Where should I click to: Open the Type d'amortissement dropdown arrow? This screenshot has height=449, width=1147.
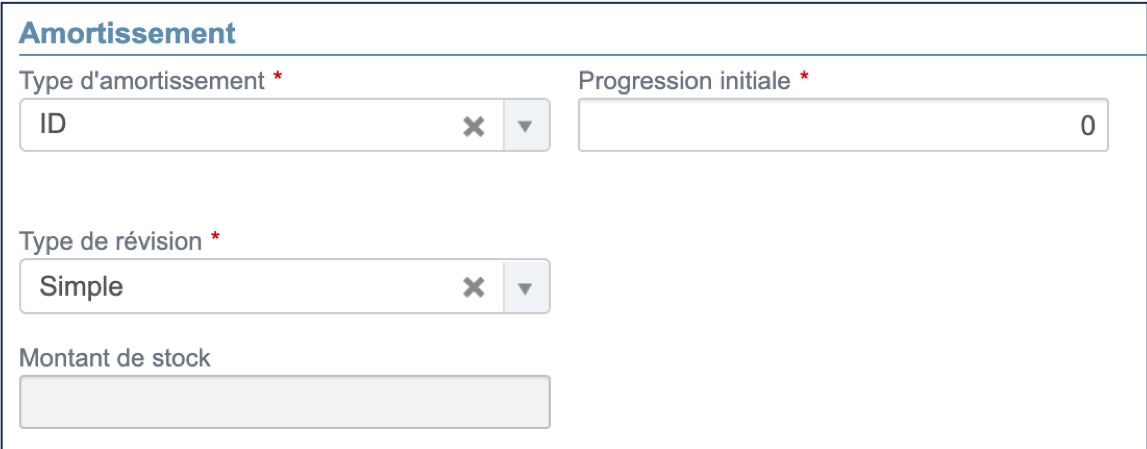click(x=526, y=126)
